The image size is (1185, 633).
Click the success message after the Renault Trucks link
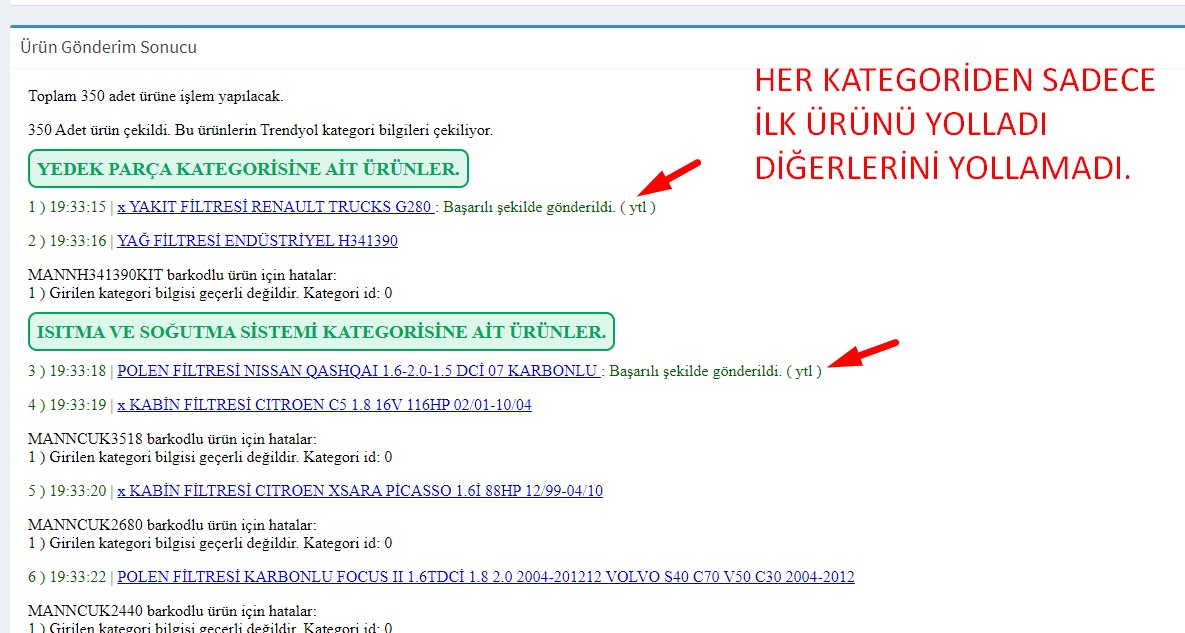pos(549,208)
